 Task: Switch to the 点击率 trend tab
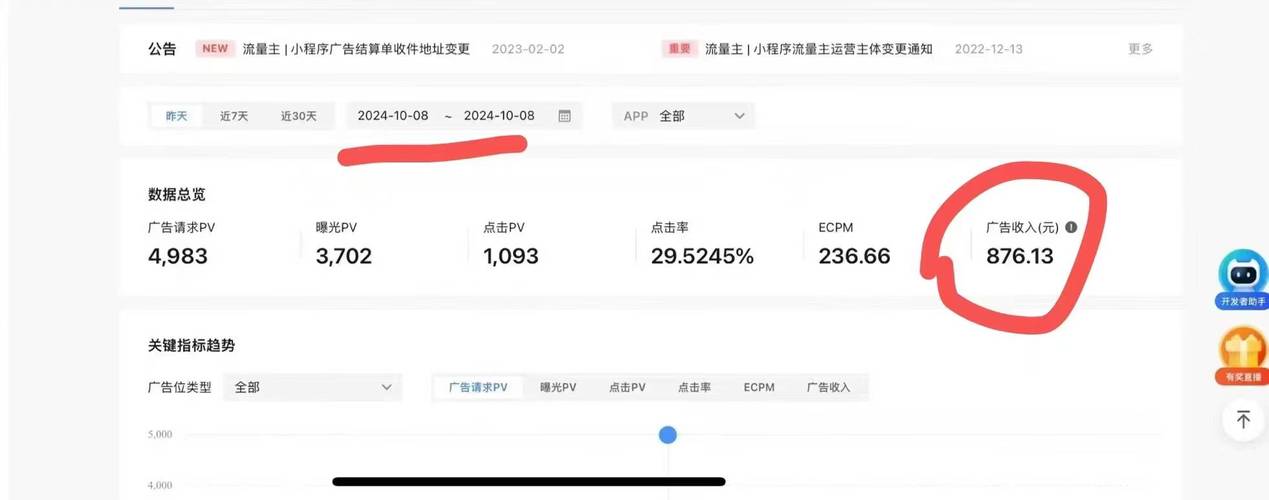694,387
